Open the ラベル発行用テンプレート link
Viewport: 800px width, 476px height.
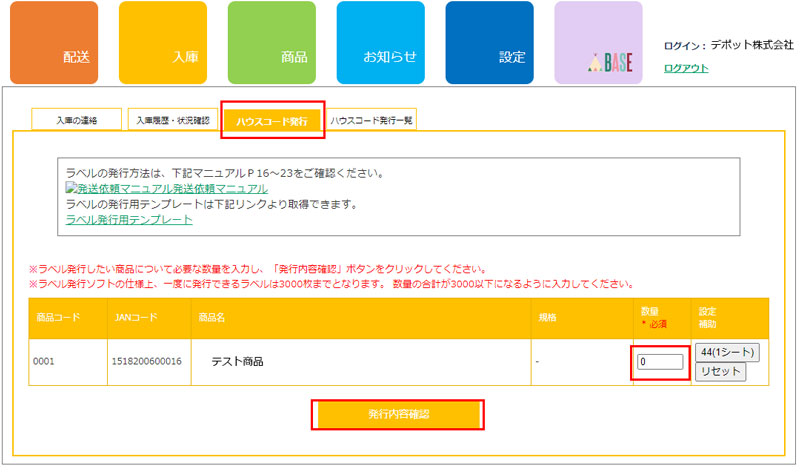click(128, 219)
